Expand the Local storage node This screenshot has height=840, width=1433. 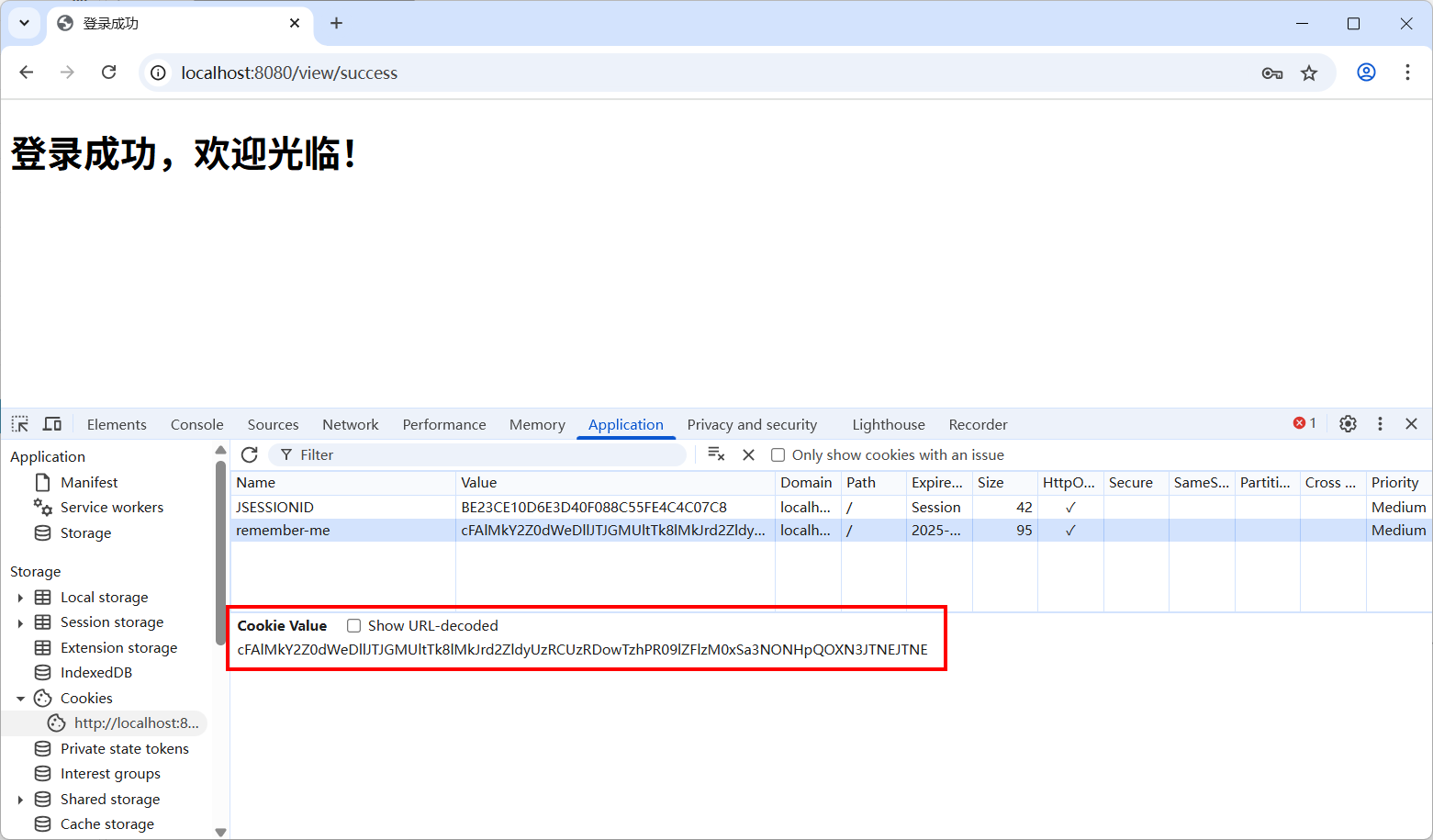point(20,598)
